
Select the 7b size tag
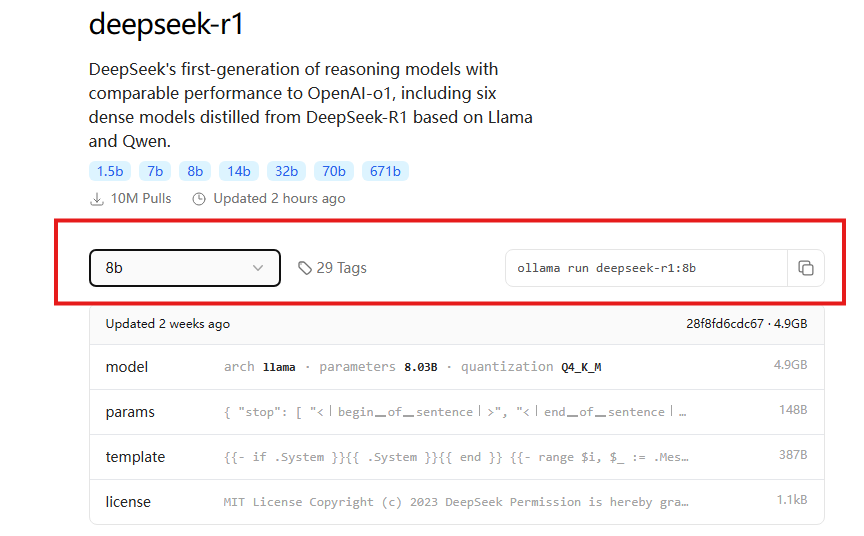pyautogui.click(x=155, y=171)
